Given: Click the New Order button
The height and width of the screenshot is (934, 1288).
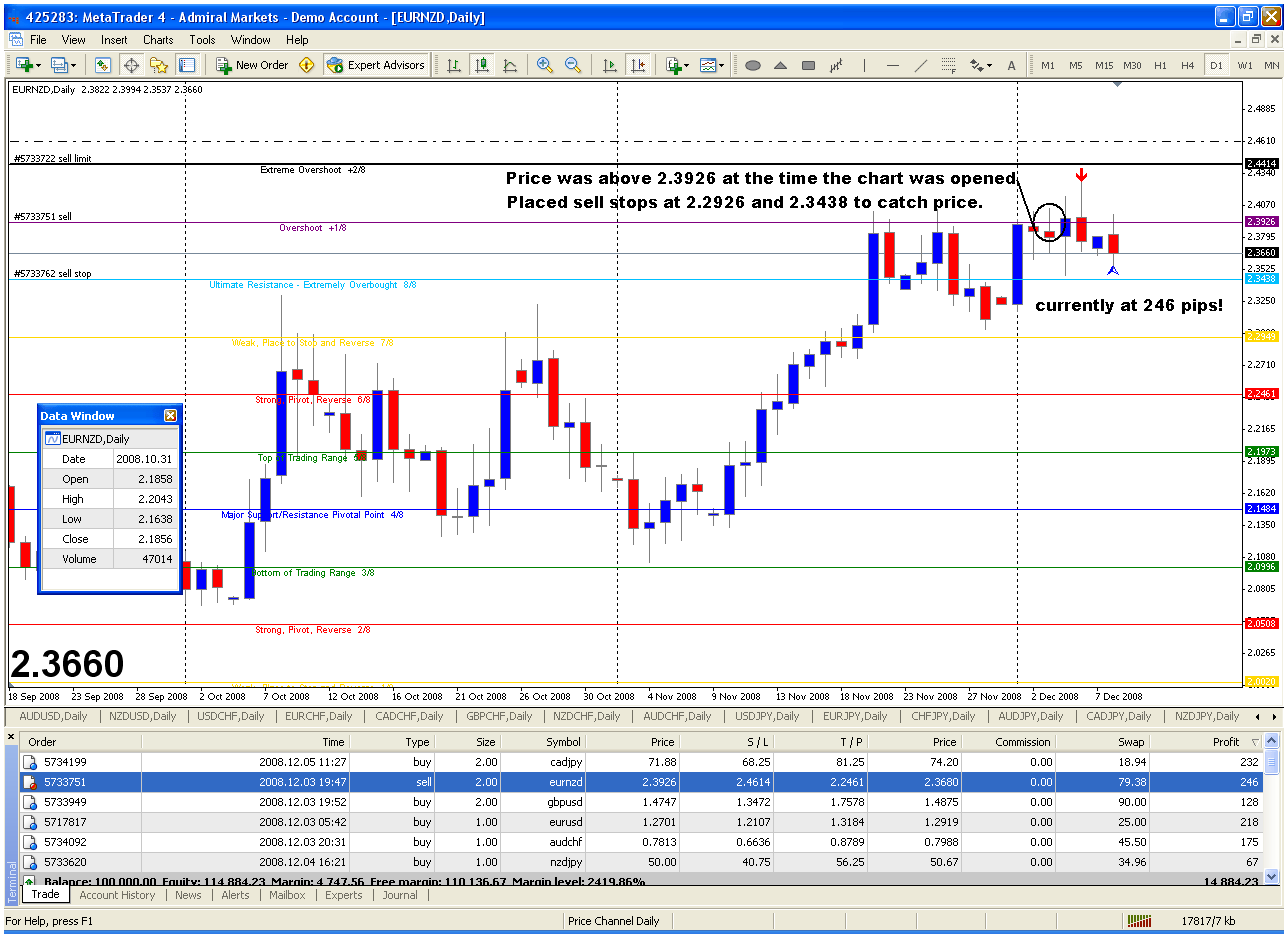Looking at the screenshot, I should [x=252, y=65].
